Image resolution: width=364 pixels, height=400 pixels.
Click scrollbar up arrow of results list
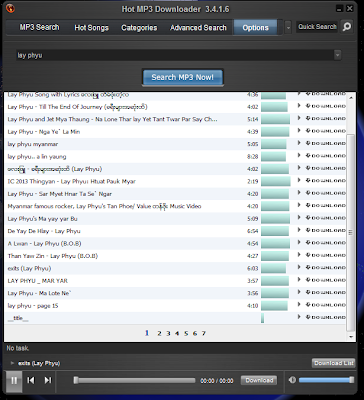click(x=351, y=97)
